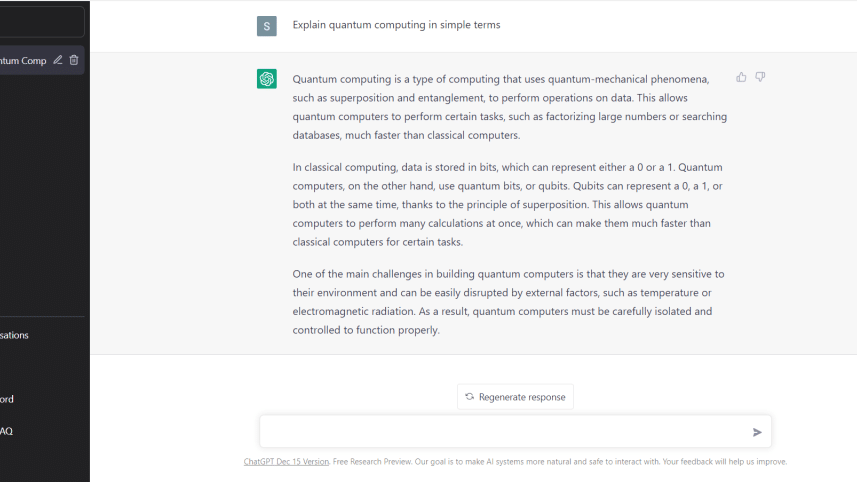Click the first paragraph of the response
Viewport: 857px width, 482px height.
click(x=510, y=107)
